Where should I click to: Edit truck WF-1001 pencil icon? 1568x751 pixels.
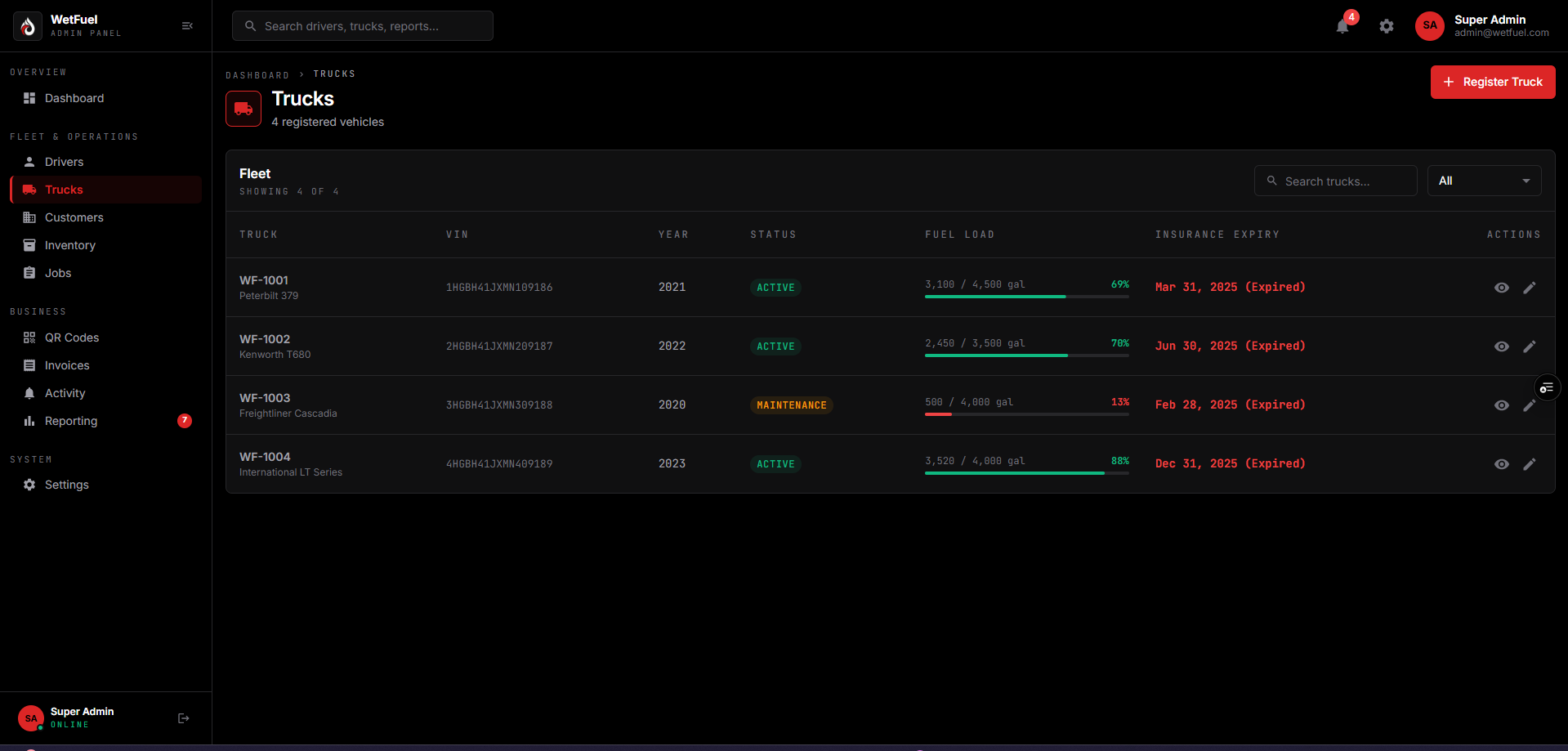coord(1530,288)
